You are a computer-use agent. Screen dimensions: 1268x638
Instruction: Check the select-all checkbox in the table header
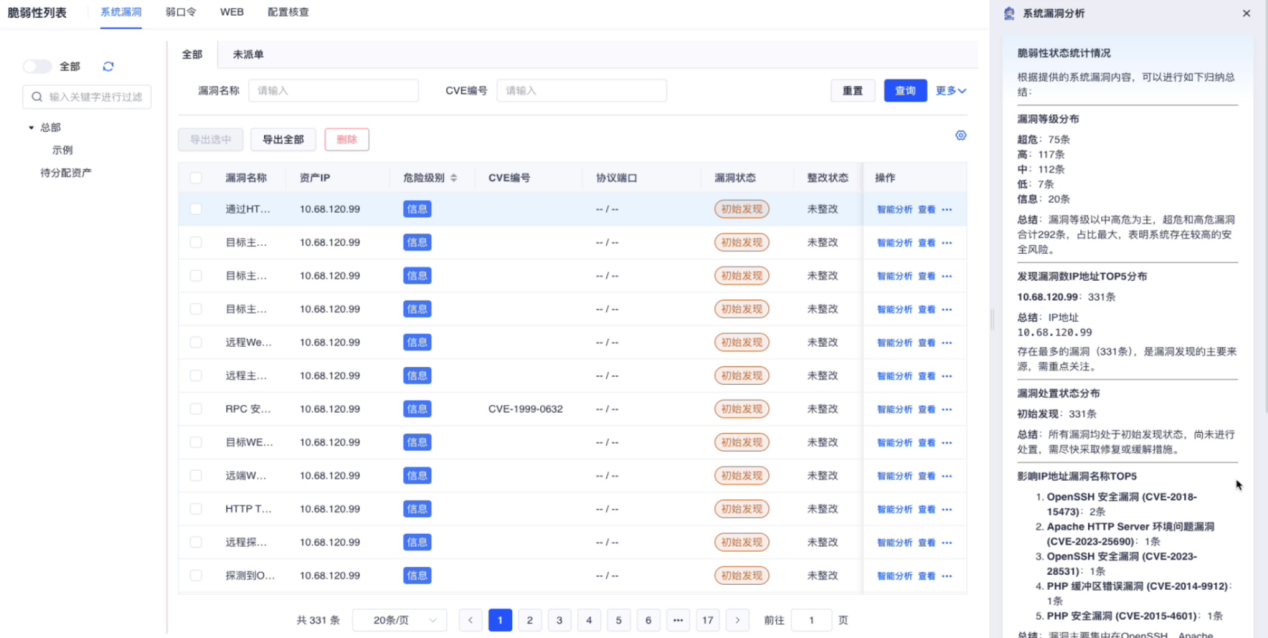coord(196,175)
